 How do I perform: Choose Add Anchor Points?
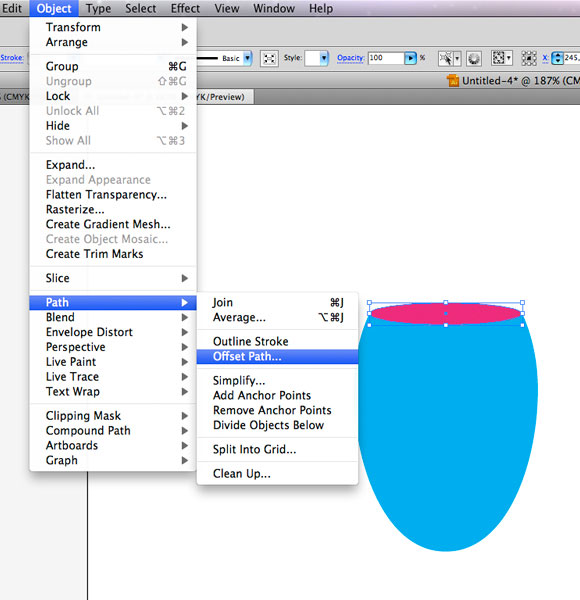[x=277, y=396]
